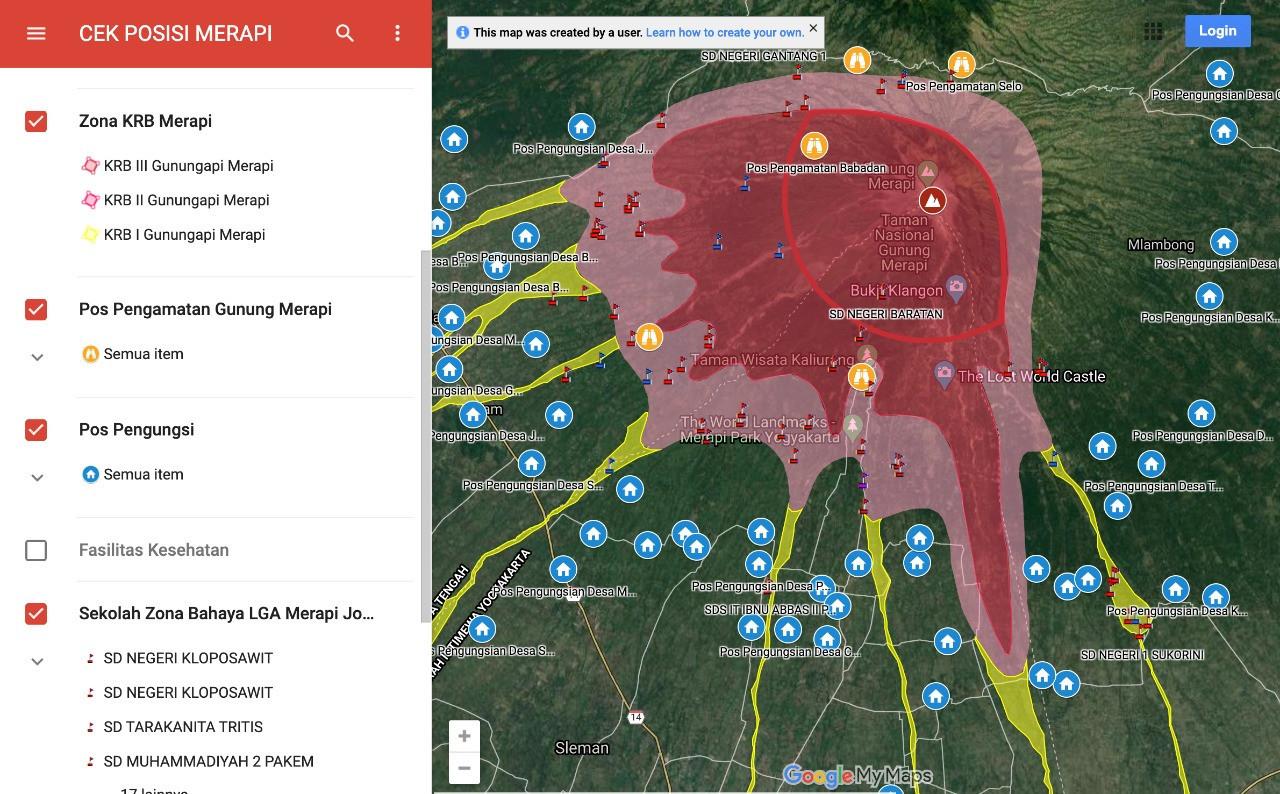Image resolution: width=1280 pixels, height=794 pixels.
Task: Expand the Sekolah Zona Bahaya school list
Action: (x=37, y=661)
